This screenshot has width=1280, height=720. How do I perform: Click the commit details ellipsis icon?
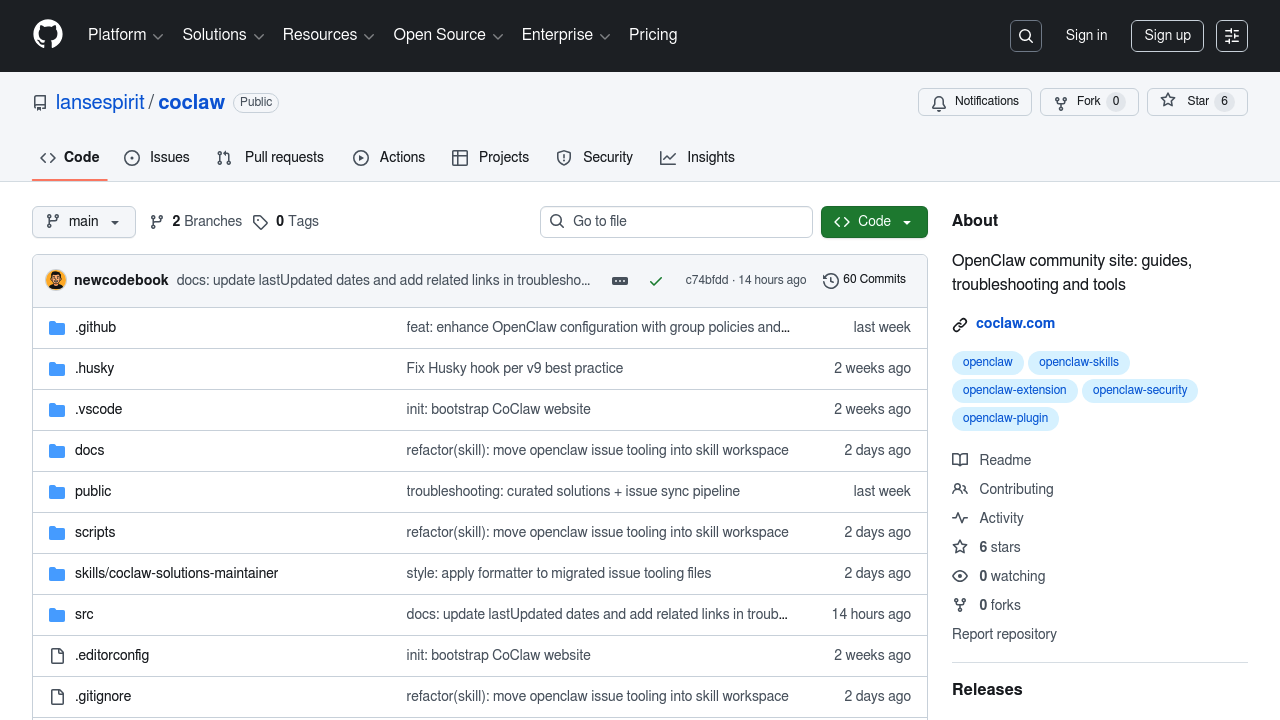pyautogui.click(x=620, y=281)
